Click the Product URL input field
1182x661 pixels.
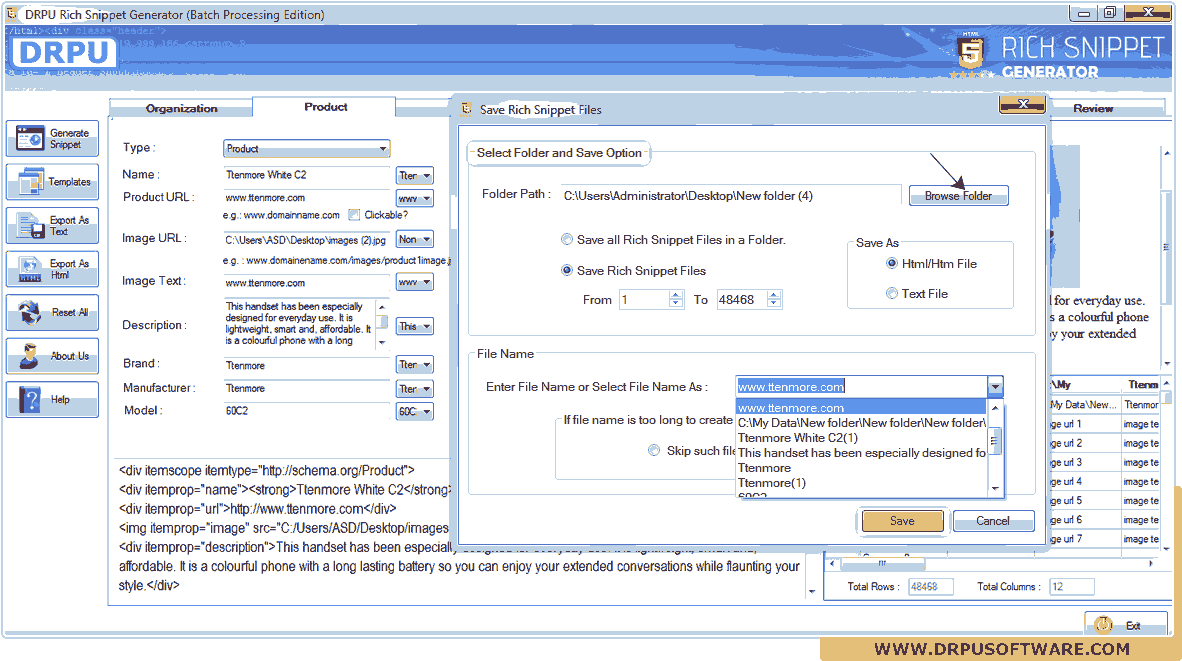(x=307, y=198)
